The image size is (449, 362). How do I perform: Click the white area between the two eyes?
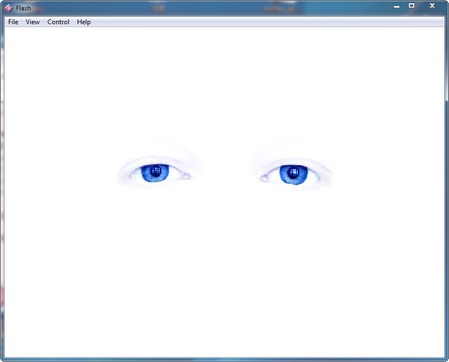225,173
